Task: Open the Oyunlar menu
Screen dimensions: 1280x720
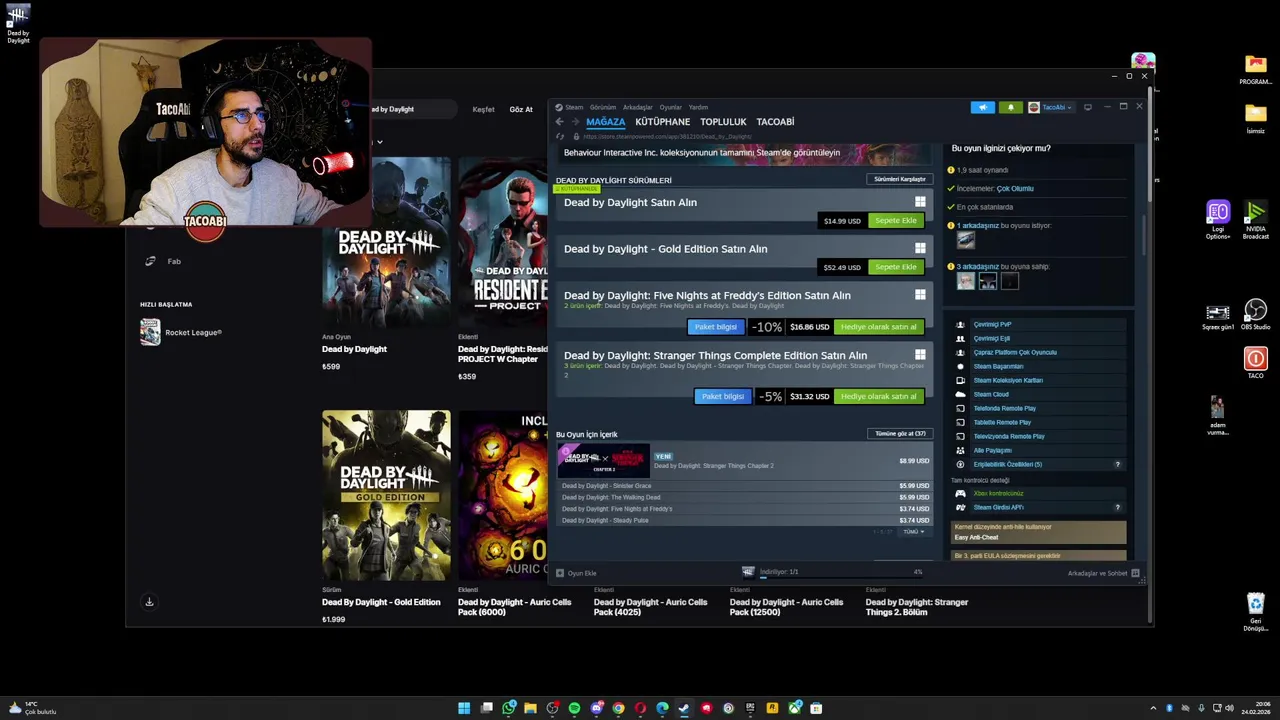Action: [670, 107]
